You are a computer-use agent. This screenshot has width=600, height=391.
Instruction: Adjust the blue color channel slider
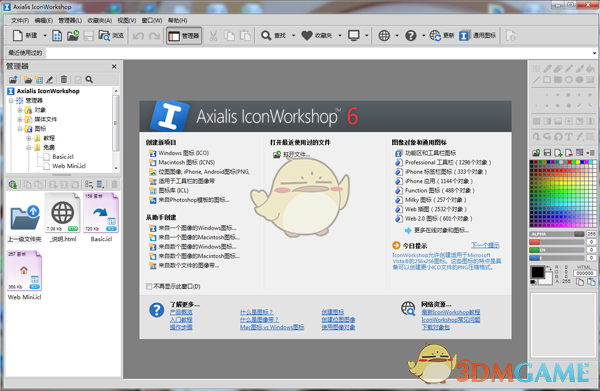point(557,258)
